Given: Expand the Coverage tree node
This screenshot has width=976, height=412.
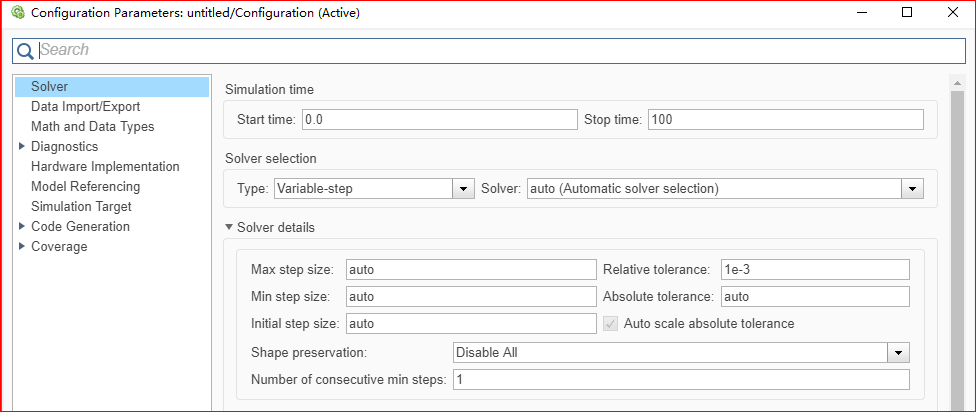Looking at the screenshot, I should 21,246.
